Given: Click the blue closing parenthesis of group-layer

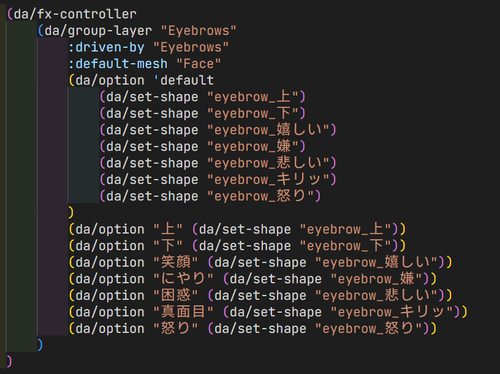Looking at the screenshot, I should click(40, 345).
